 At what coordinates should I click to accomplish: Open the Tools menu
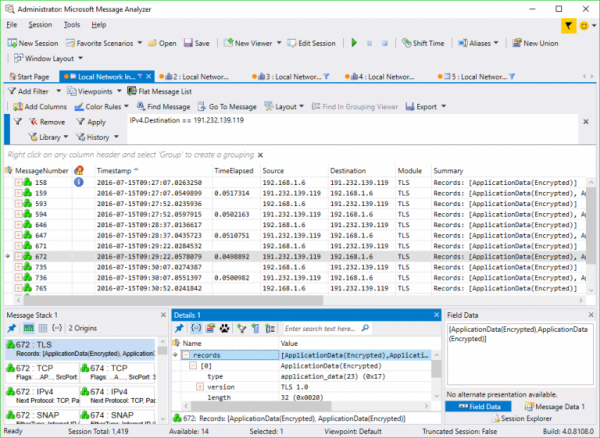(72, 25)
